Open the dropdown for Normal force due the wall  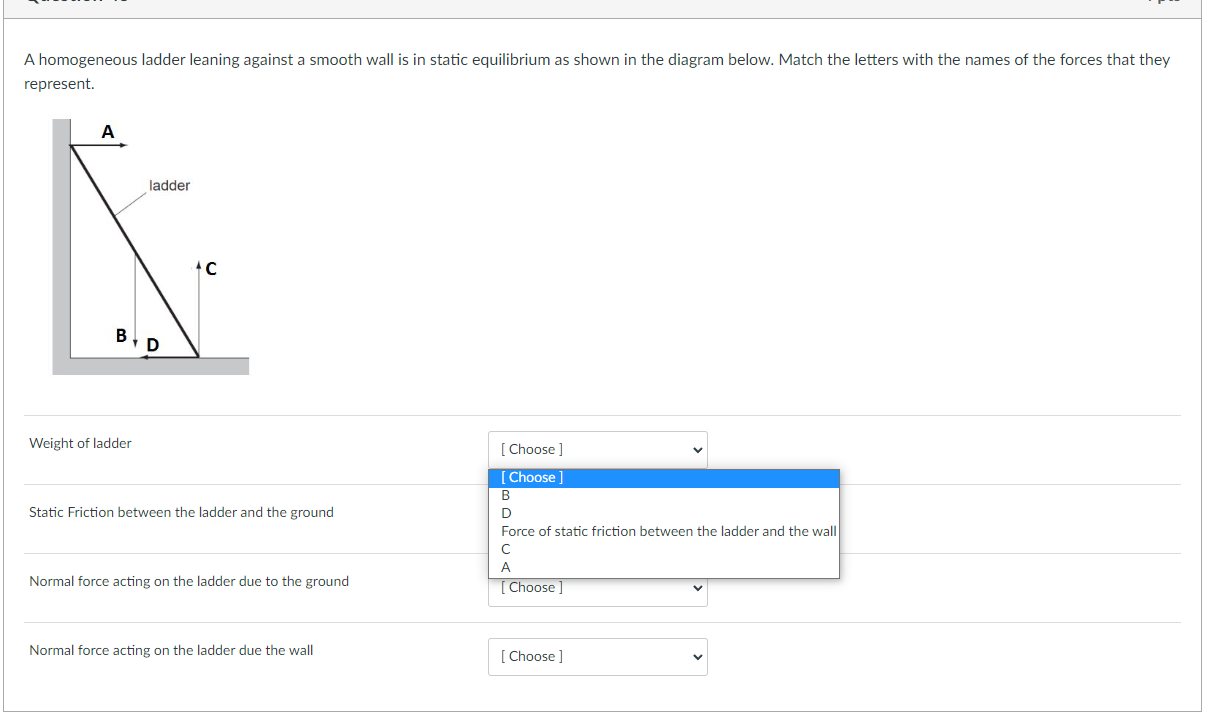(597, 657)
